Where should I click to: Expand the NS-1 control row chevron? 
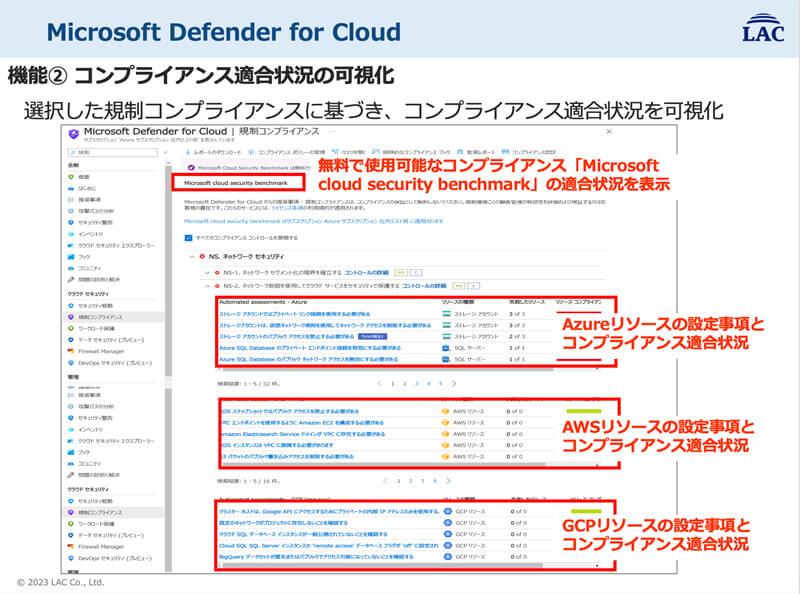pyautogui.click(x=207, y=273)
